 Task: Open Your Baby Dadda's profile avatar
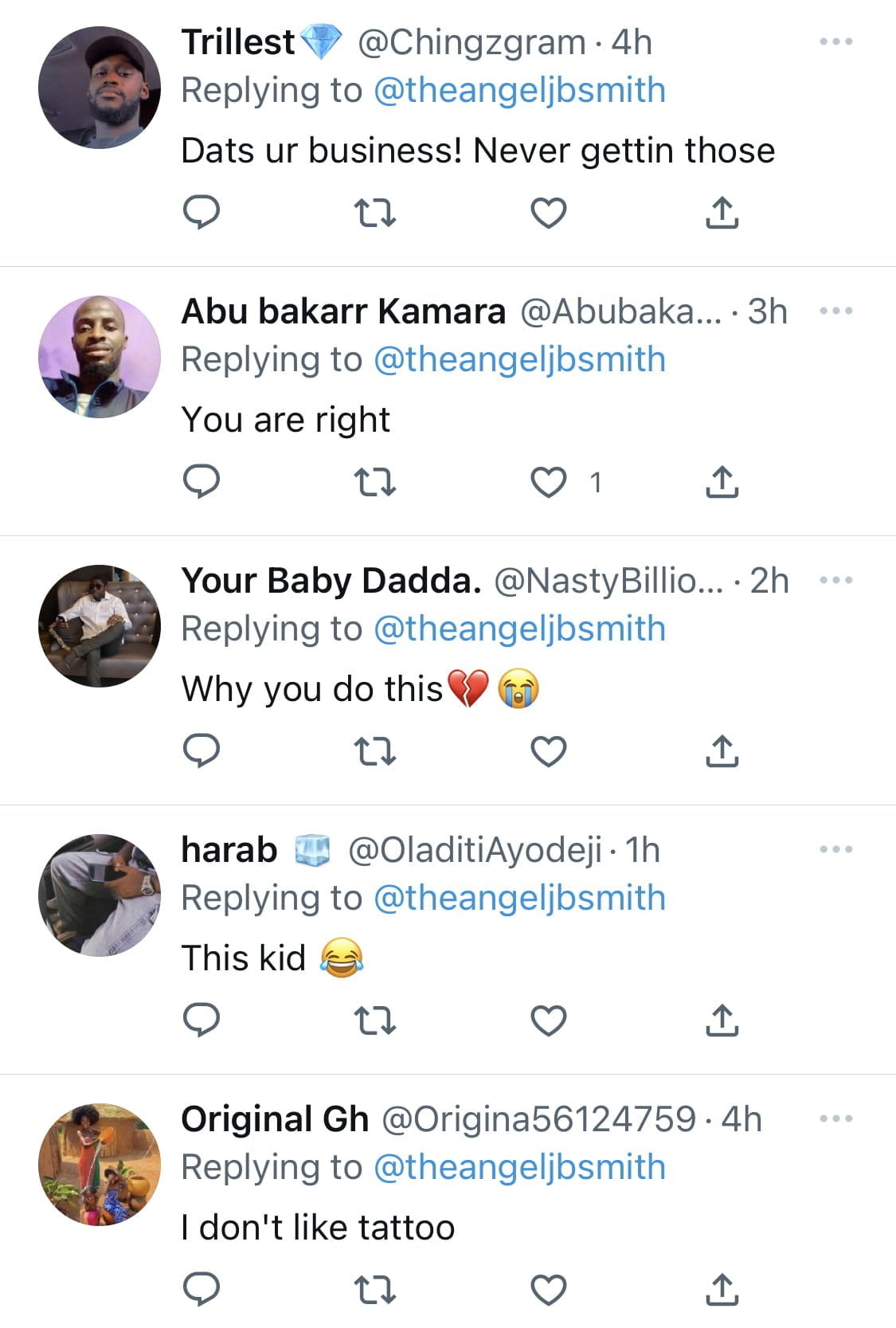click(100, 626)
